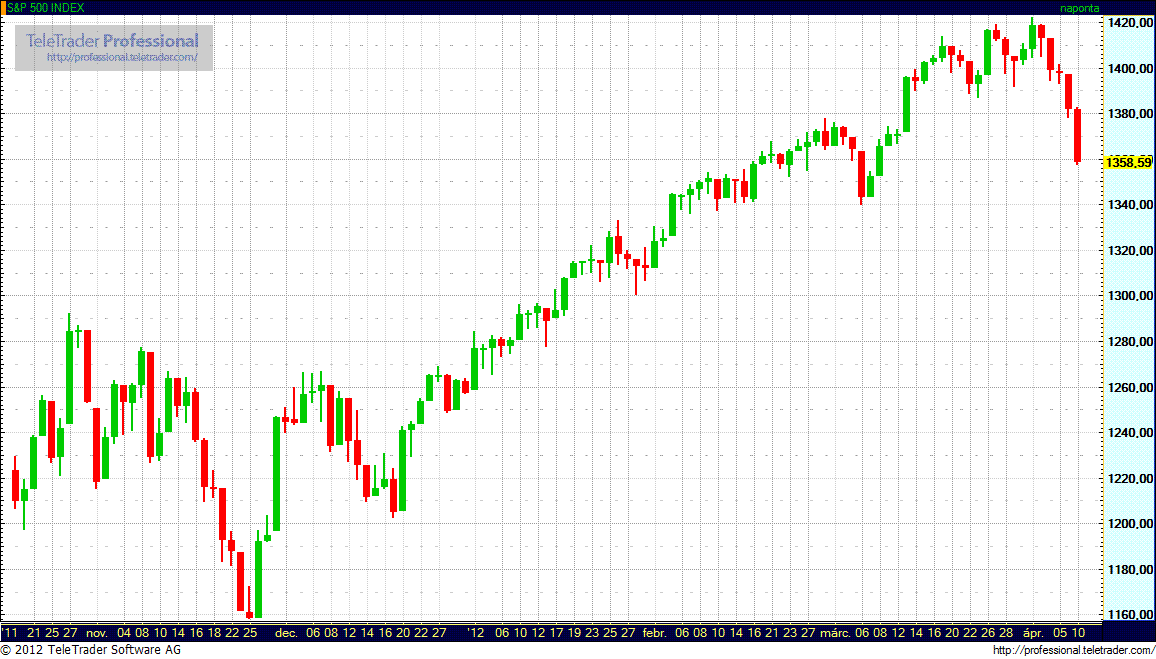The height and width of the screenshot is (659, 1156).
Task: Click the '12 year marker on the time axis
Action: (474, 633)
